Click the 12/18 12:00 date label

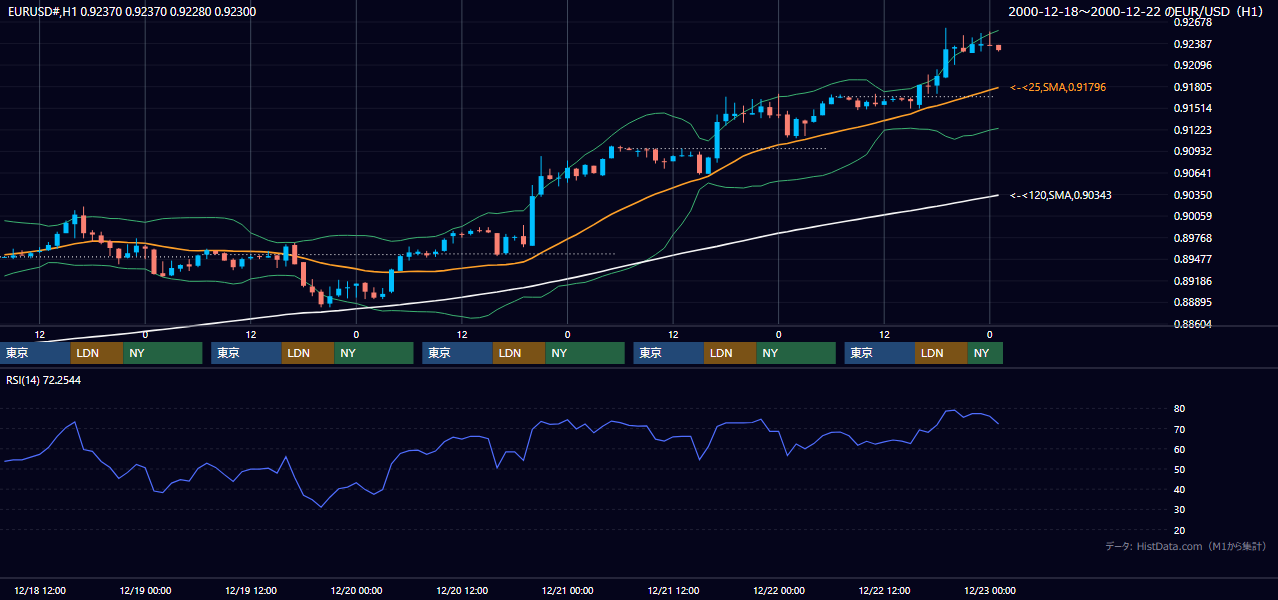pos(40,590)
